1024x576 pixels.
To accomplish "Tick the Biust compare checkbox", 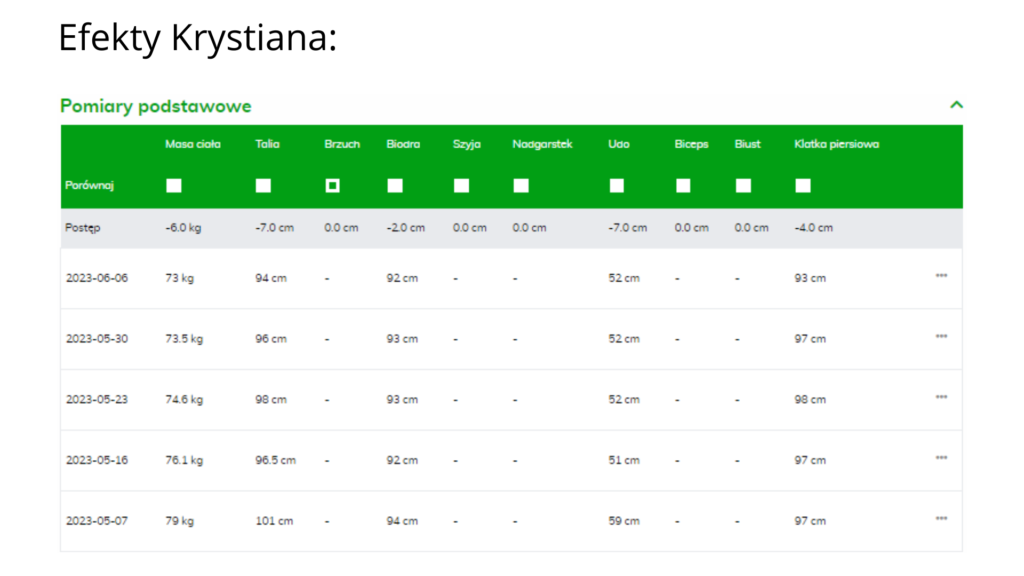I will click(743, 186).
